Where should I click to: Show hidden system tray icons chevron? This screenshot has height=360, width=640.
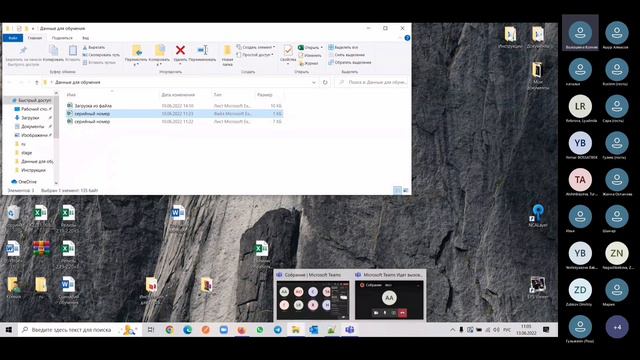452,329
